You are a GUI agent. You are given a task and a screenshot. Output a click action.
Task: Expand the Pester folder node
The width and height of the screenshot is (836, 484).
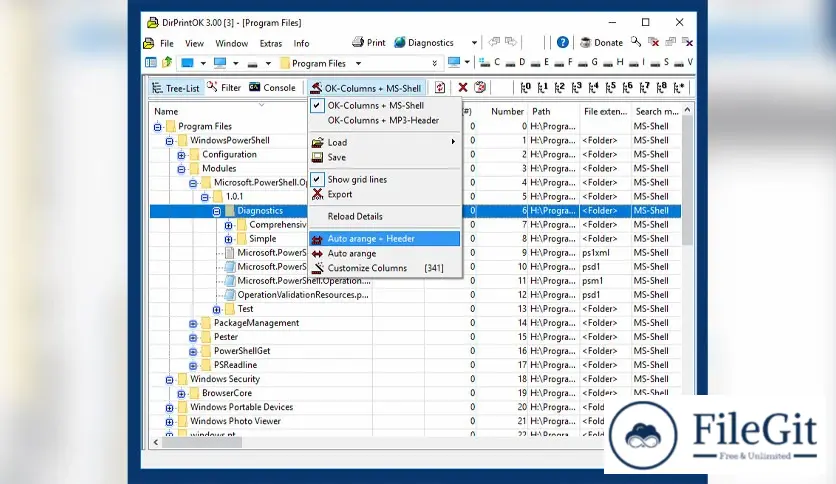tap(193, 337)
